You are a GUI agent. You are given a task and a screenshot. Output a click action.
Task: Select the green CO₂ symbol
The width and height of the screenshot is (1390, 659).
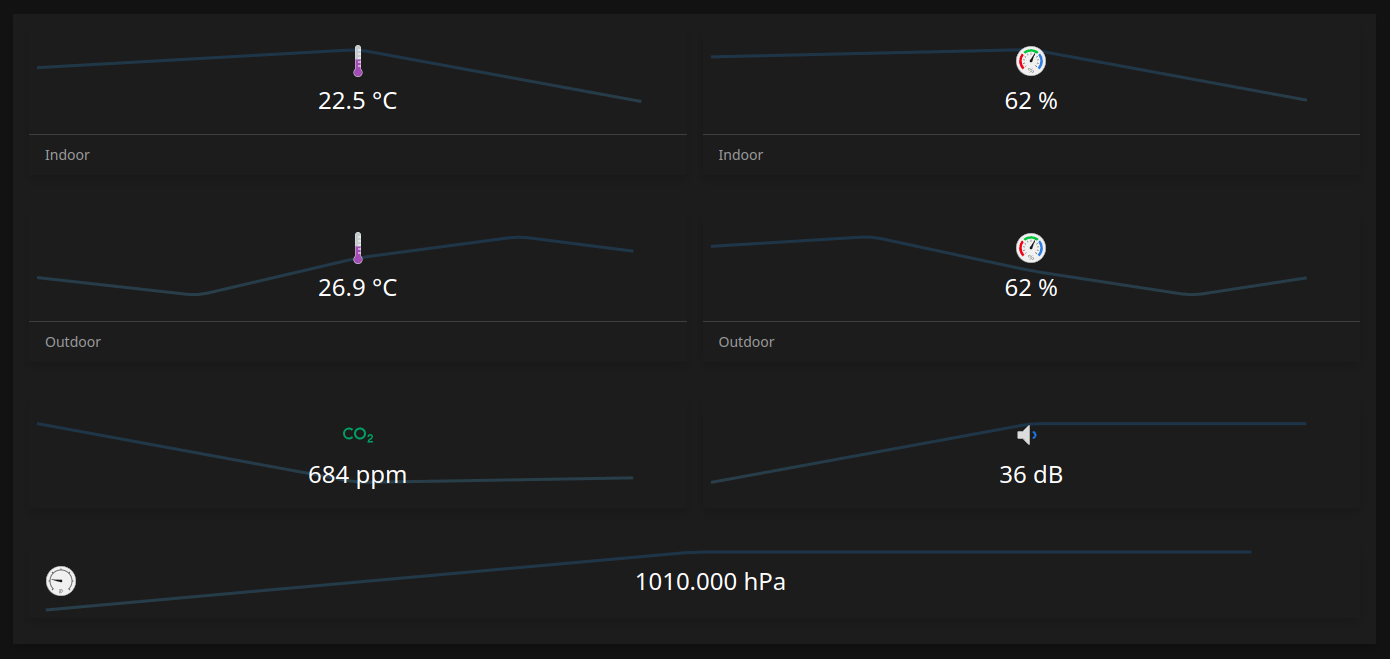click(357, 434)
